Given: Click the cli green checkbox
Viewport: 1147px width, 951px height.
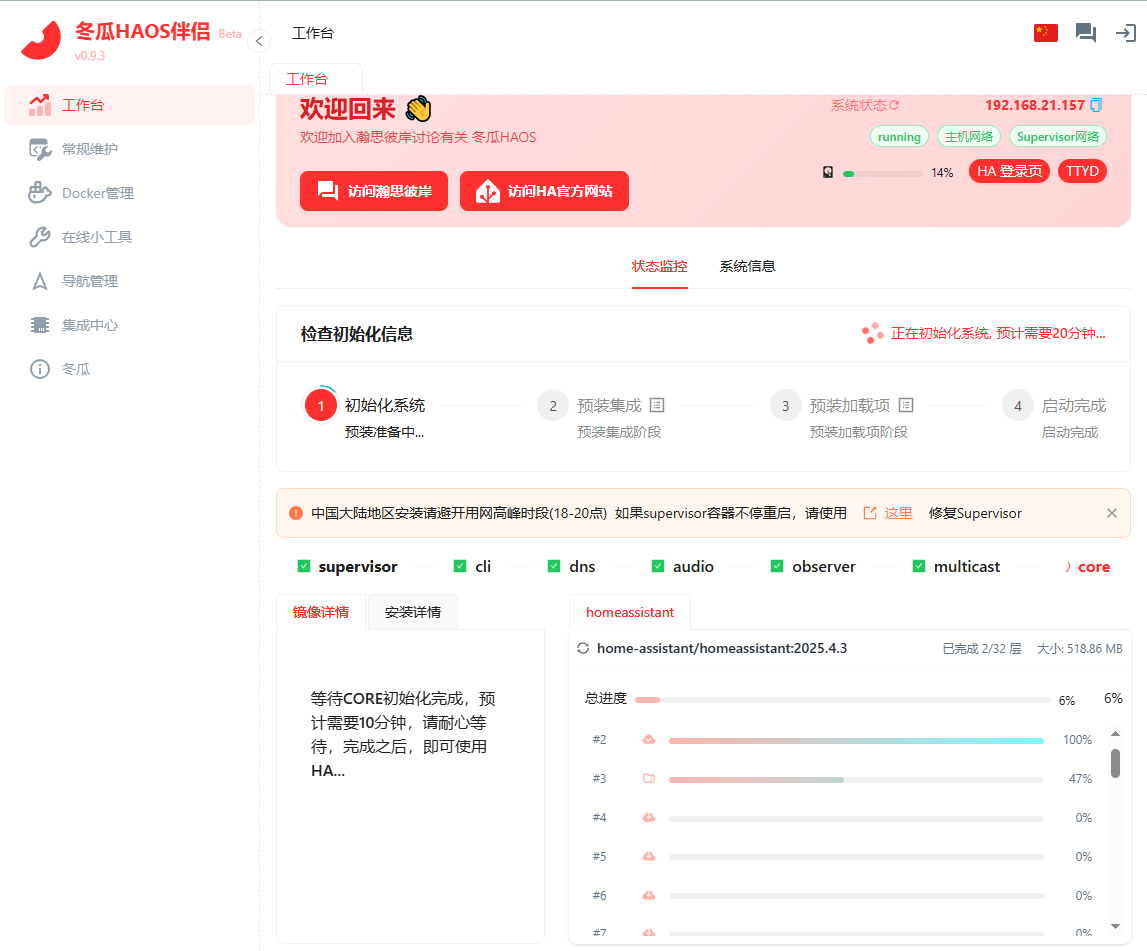Looking at the screenshot, I should tap(459, 566).
